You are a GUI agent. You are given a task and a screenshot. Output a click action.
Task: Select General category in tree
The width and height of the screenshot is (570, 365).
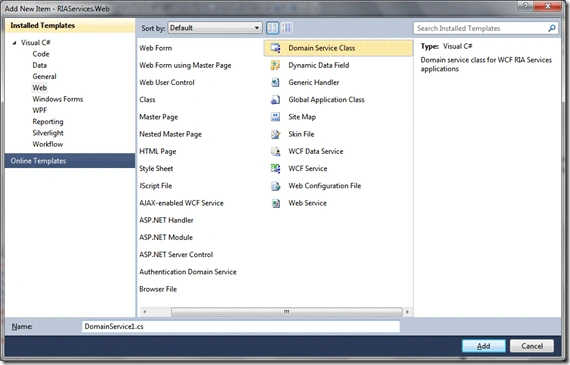(44, 76)
